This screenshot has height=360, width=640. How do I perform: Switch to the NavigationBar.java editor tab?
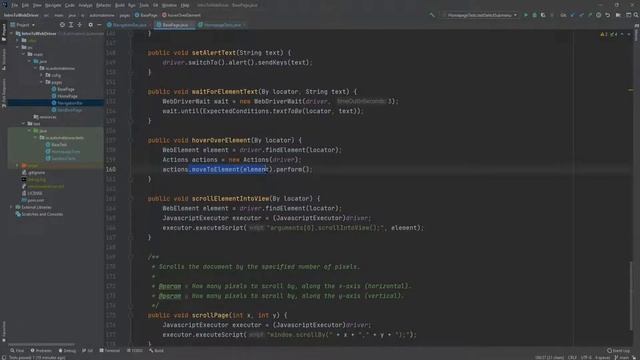point(129,25)
